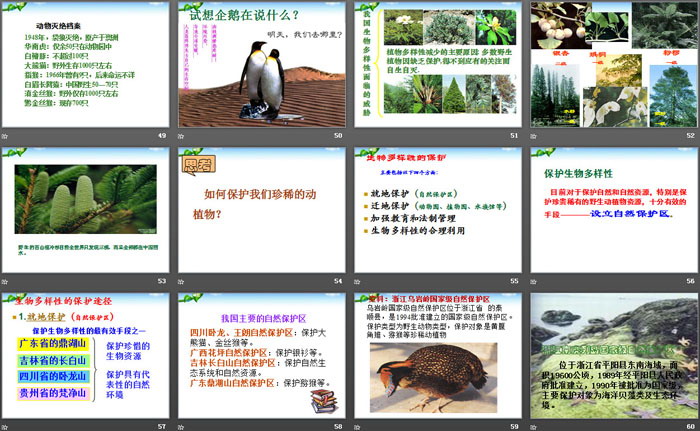The image size is (700, 431).
Task: Click the animation star icon under slide 52
Action: [535, 135]
